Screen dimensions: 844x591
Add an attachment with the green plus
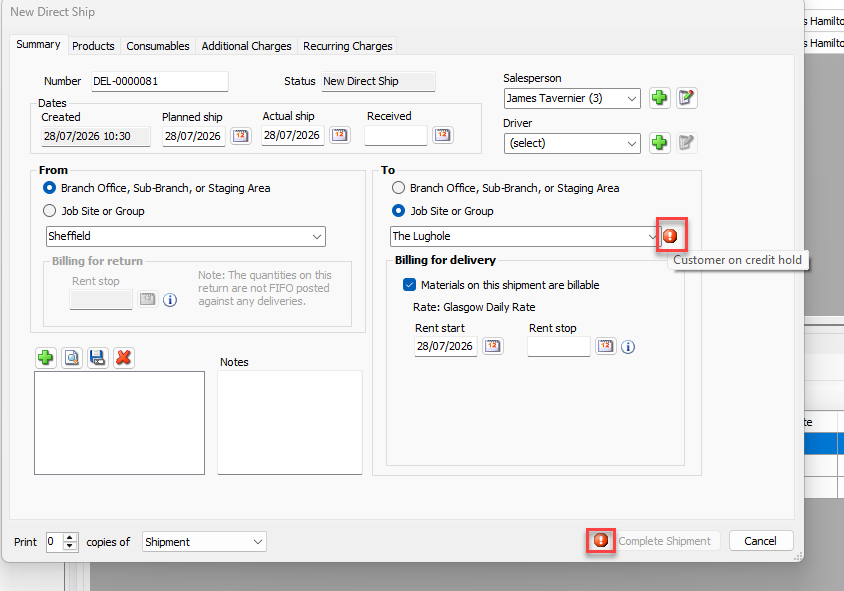[46, 358]
